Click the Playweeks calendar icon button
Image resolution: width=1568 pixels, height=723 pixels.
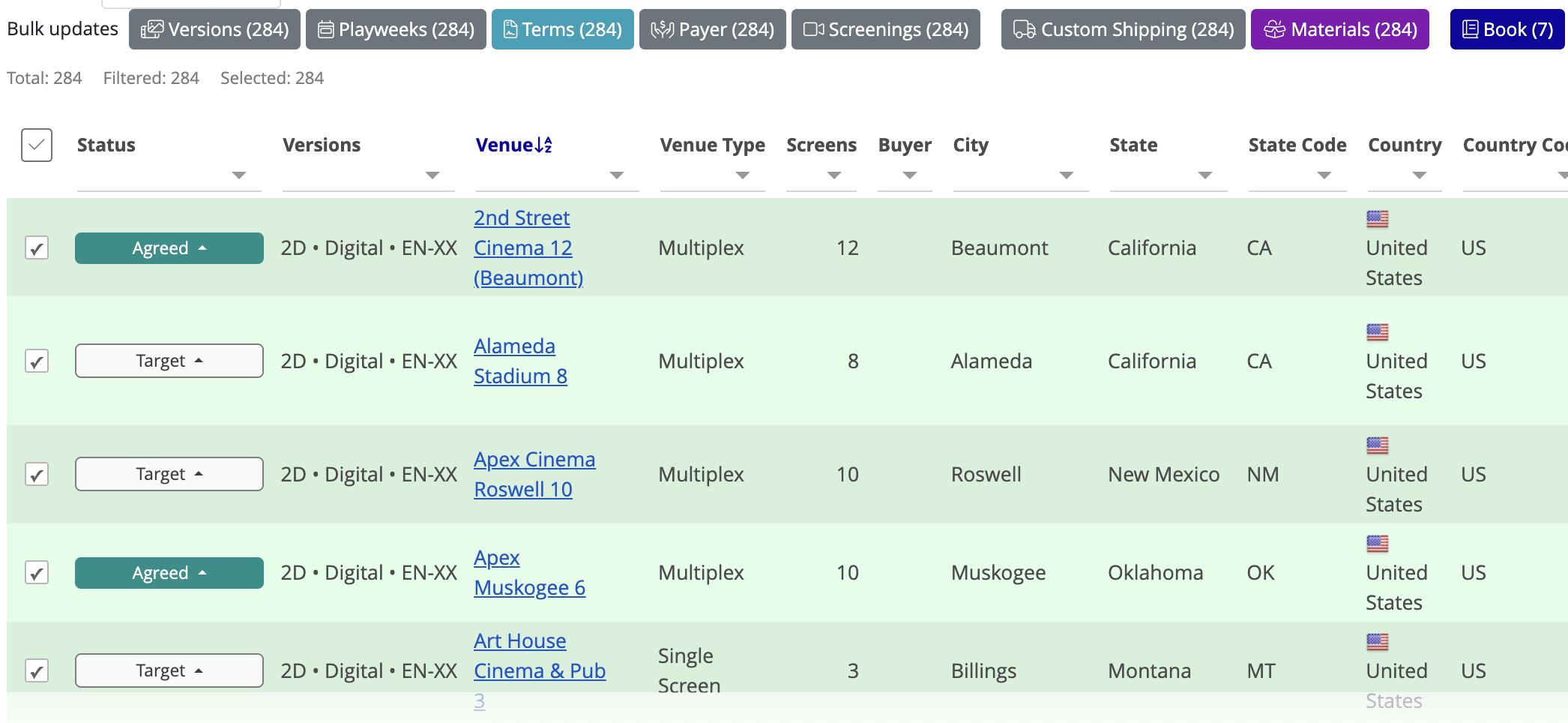tap(325, 29)
